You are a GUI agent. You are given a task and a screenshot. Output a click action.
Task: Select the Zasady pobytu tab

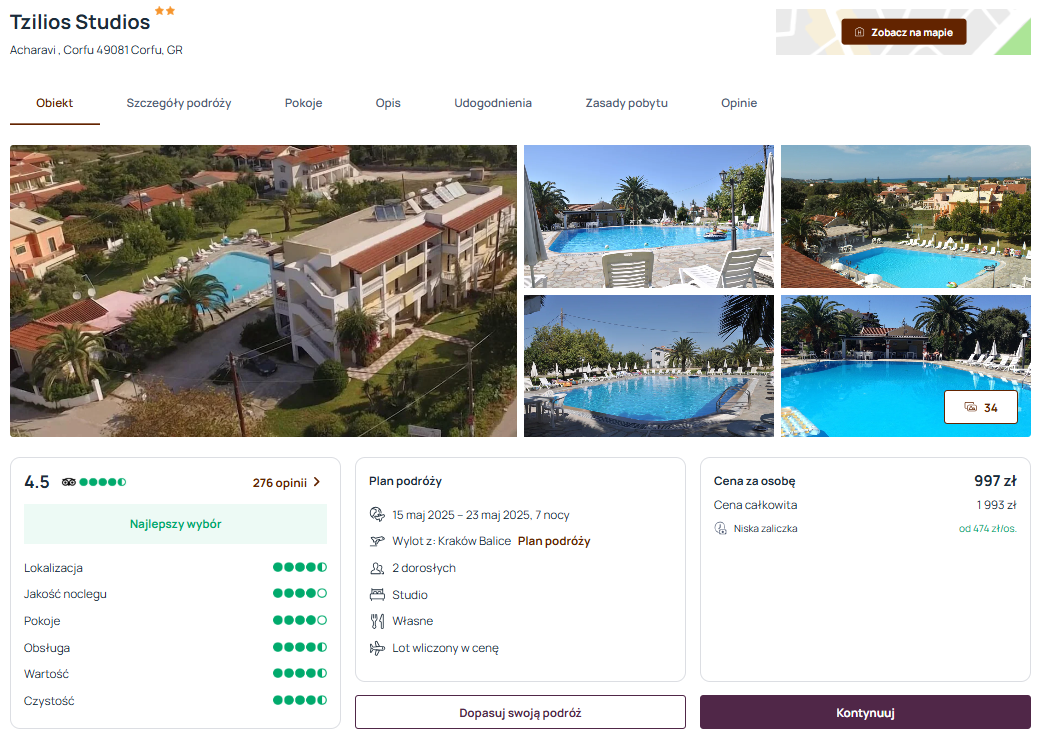626,103
